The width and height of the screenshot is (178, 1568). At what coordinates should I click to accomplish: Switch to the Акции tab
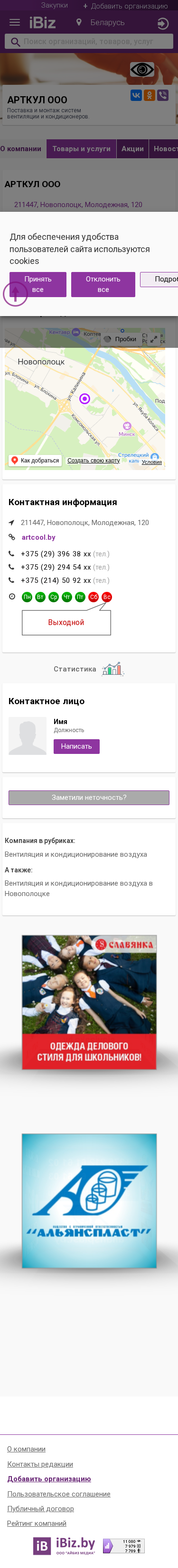[x=132, y=148]
